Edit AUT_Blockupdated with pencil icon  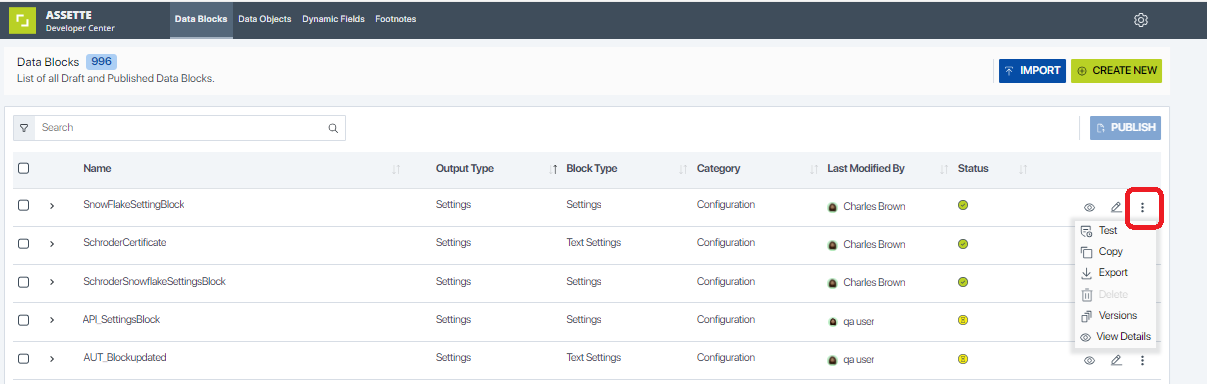point(1116,360)
